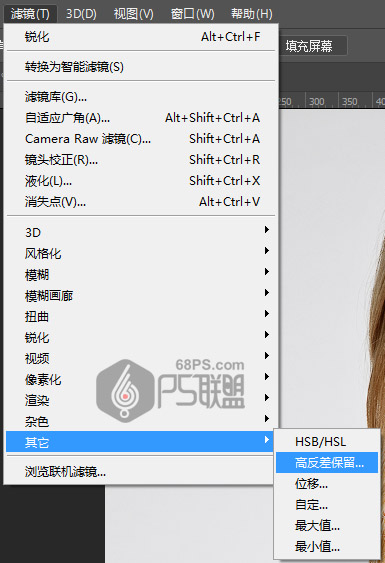Select 位移... filter
385x563 pixels.
(x=327, y=484)
